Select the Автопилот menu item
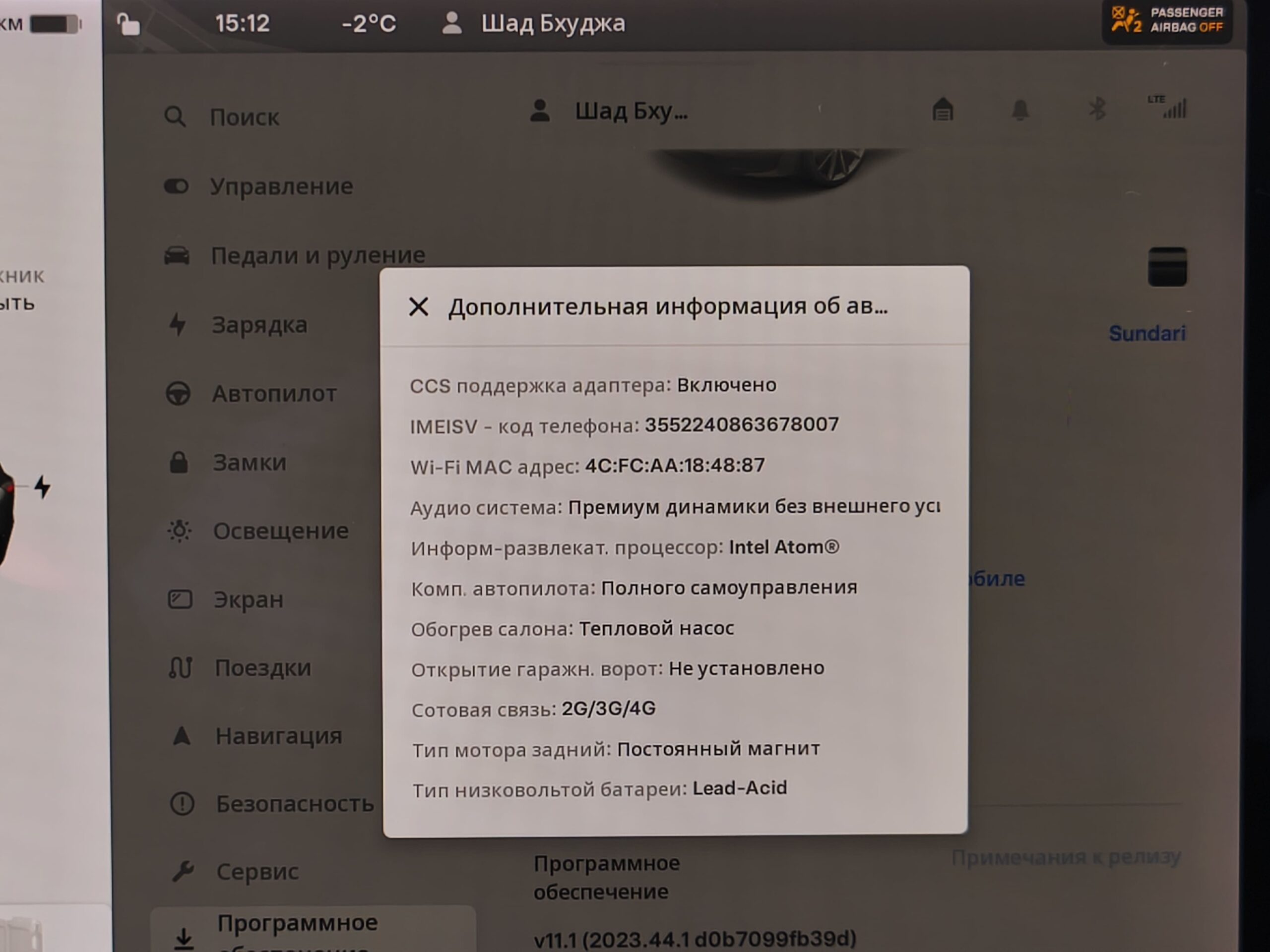The image size is (1270, 952). pyautogui.click(x=274, y=394)
